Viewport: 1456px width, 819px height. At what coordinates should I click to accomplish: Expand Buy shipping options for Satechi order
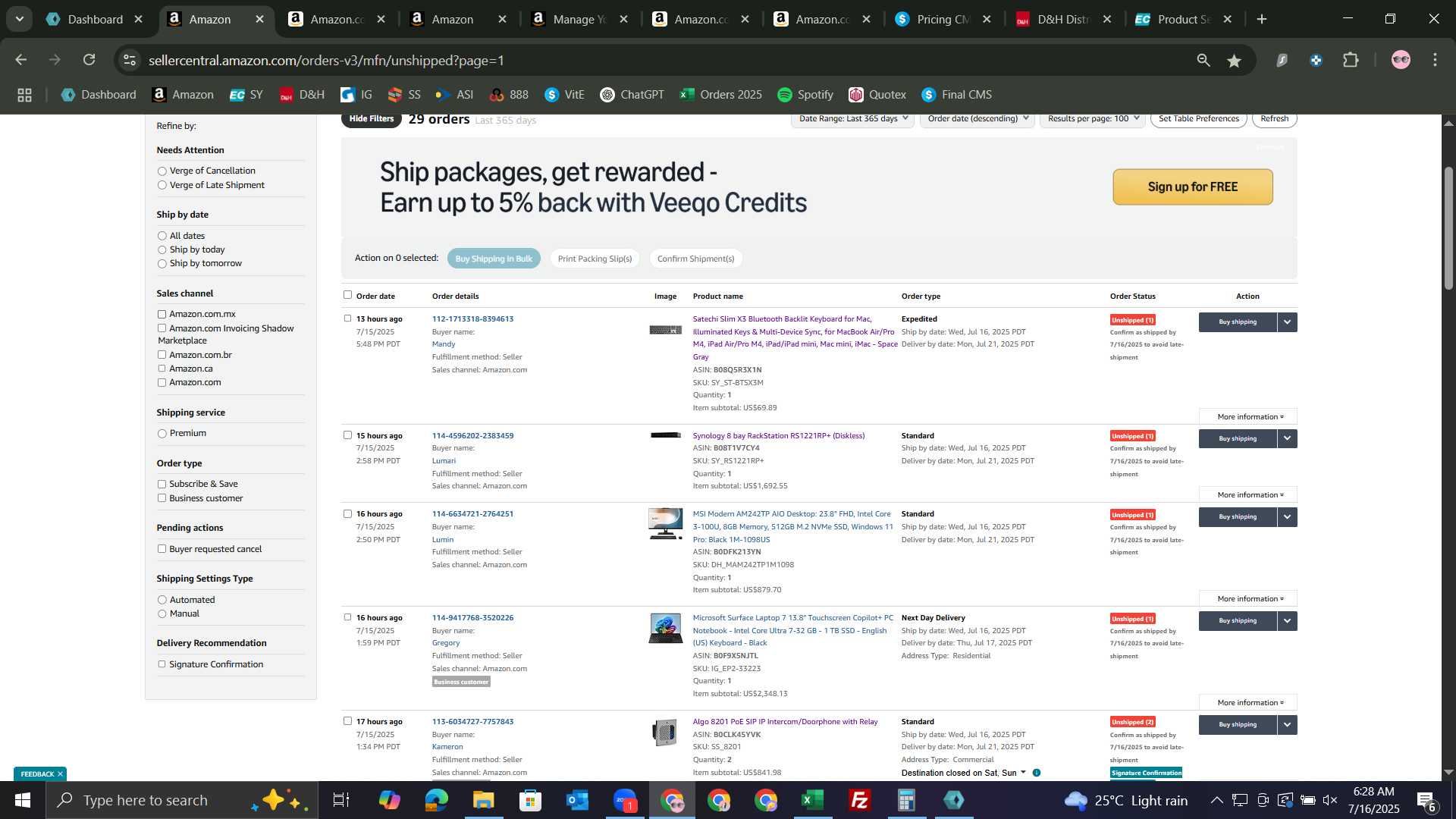coord(1287,322)
